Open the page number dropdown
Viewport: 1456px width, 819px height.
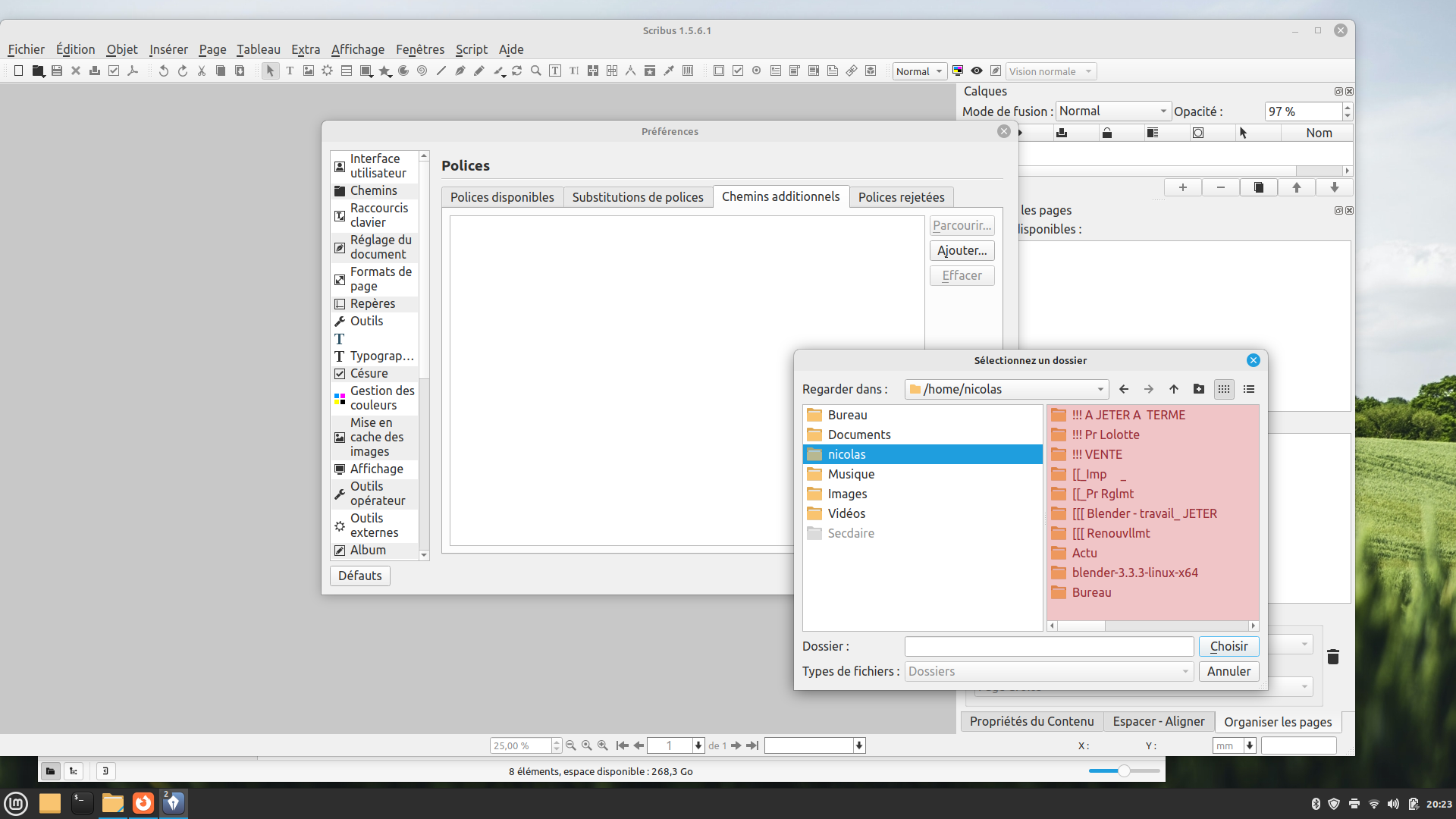698,746
